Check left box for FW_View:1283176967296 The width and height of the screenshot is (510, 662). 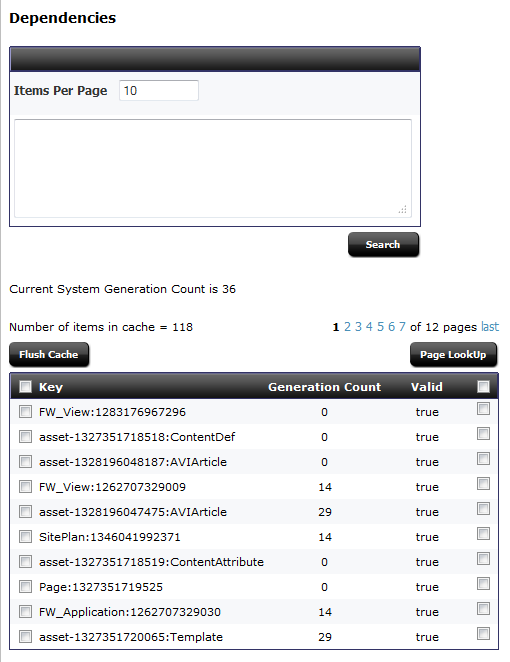[25, 412]
